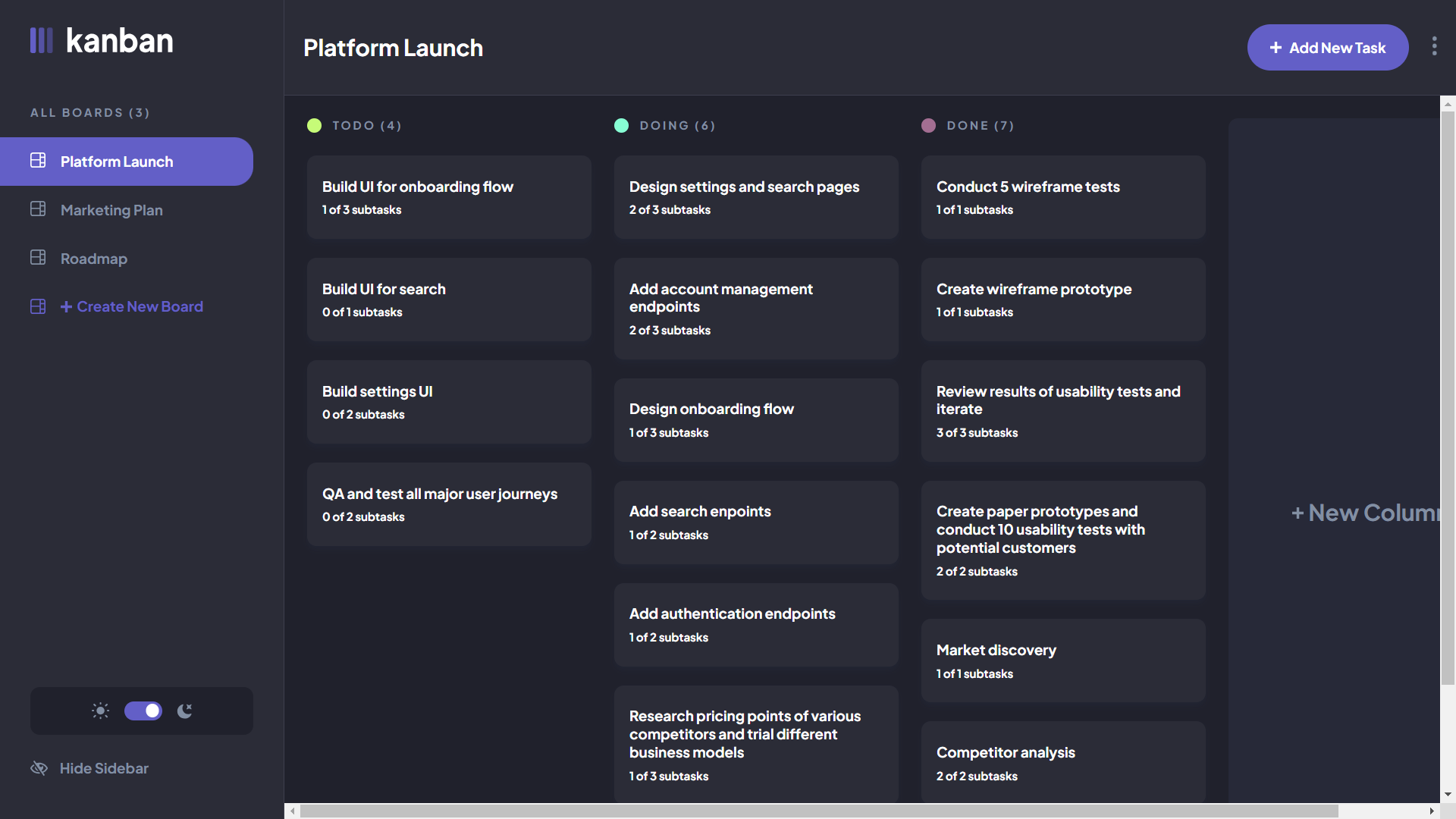The height and width of the screenshot is (819, 1456).
Task: Click the crossed-eye hide sidebar icon
Action: [39, 768]
